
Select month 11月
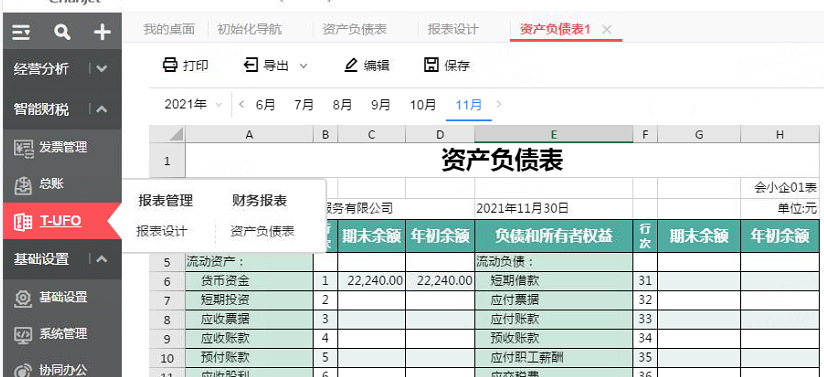(469, 105)
